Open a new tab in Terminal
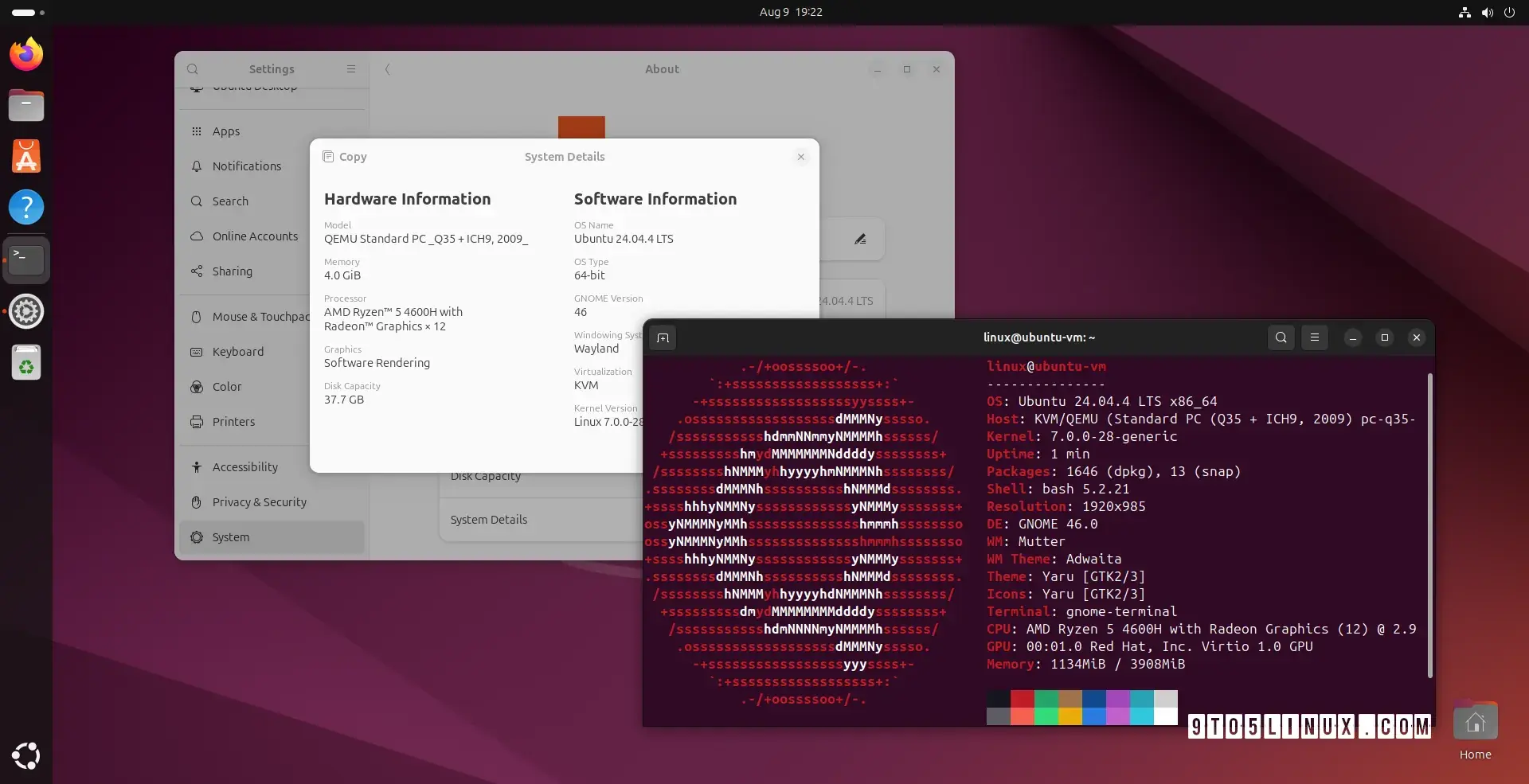This screenshot has width=1529, height=784. [663, 337]
